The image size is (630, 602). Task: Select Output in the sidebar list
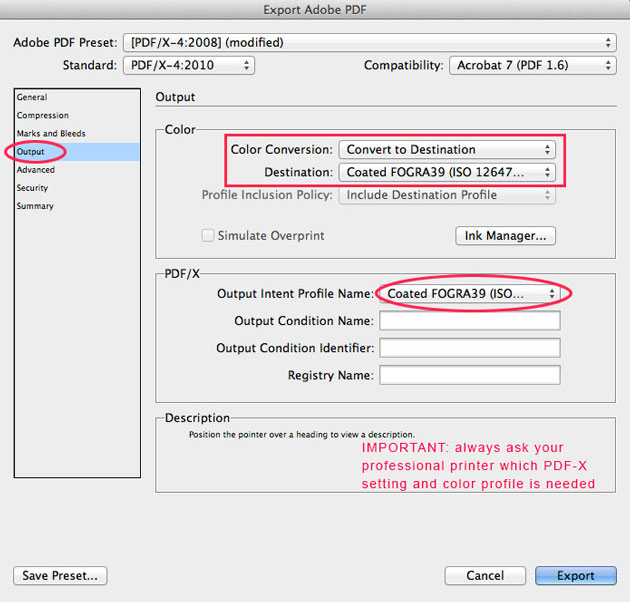click(31, 152)
